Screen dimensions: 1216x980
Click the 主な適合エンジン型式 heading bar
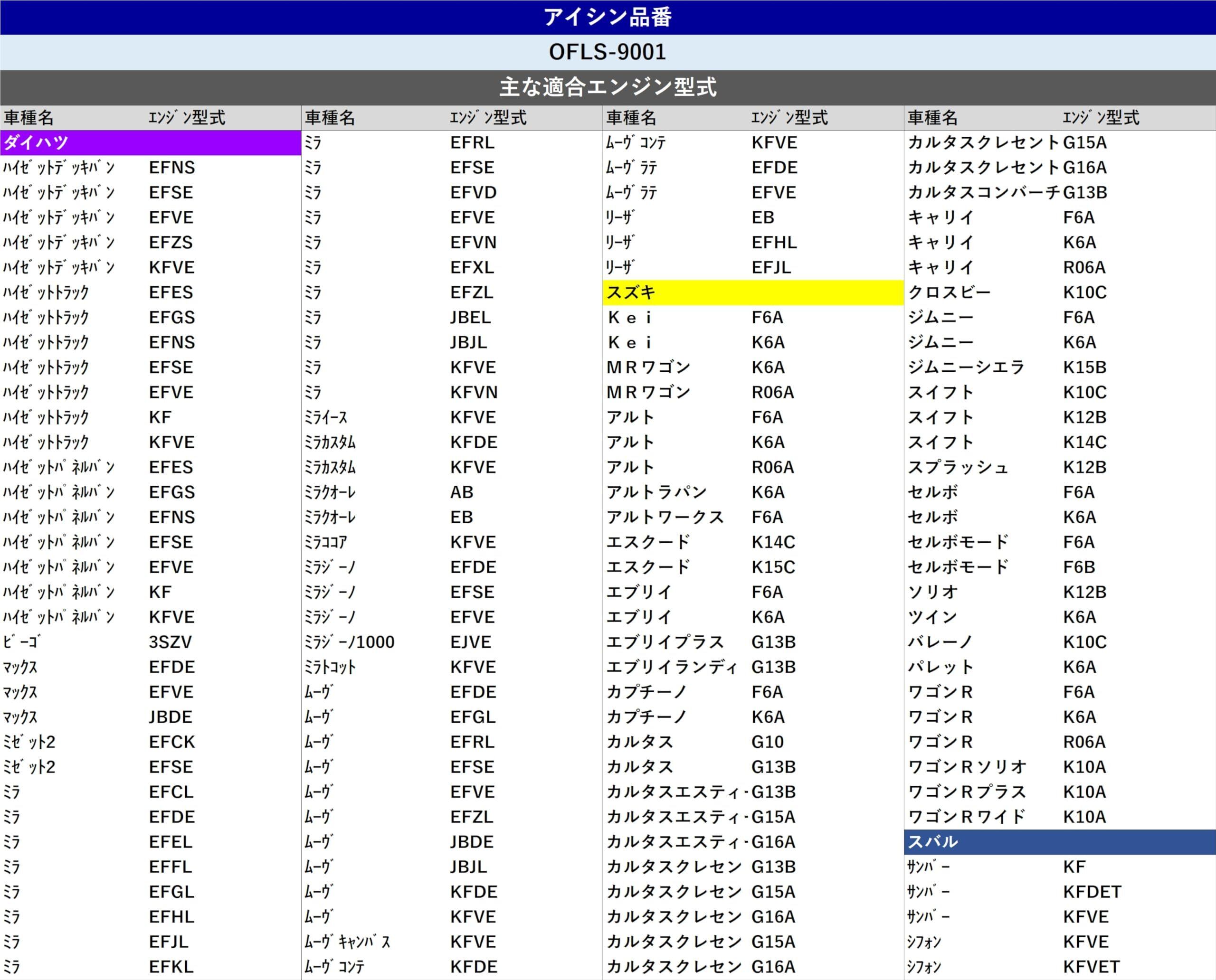coord(608,87)
